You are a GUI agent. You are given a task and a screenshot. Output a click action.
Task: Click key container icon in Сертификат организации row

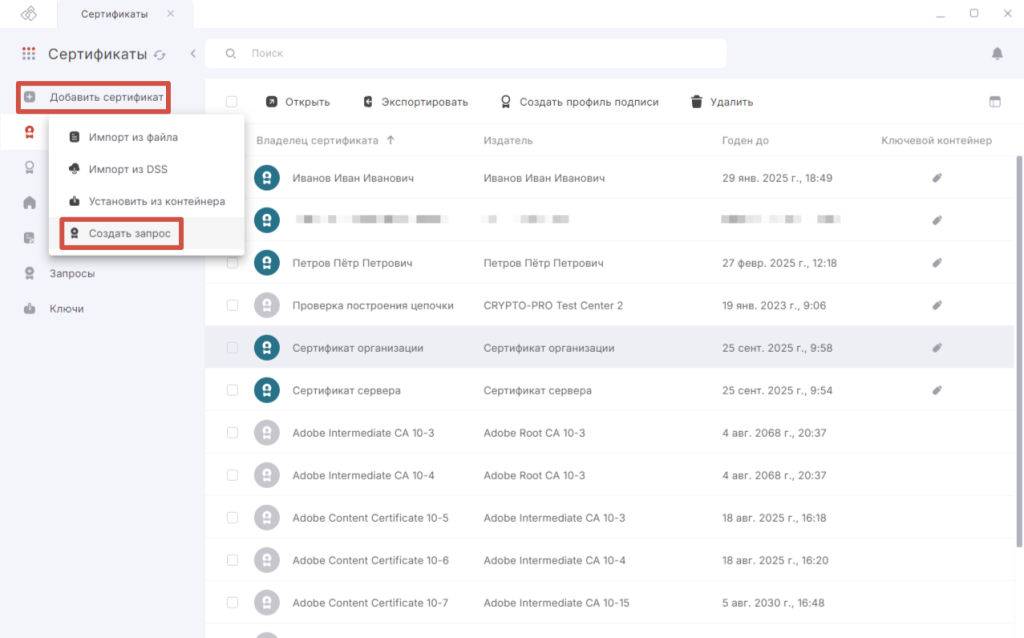tap(937, 347)
